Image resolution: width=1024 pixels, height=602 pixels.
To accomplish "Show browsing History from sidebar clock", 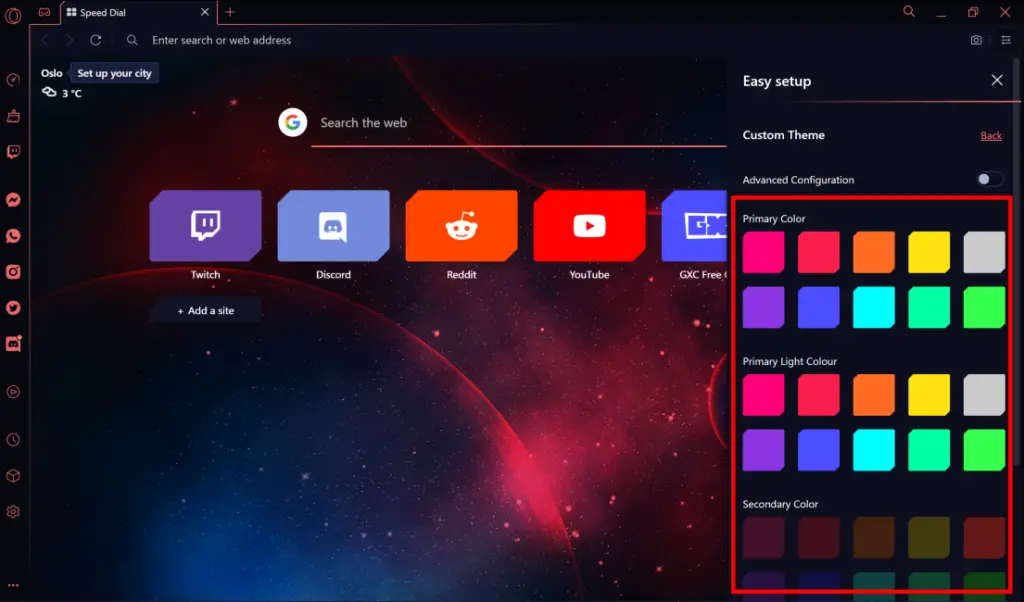I will point(13,439).
